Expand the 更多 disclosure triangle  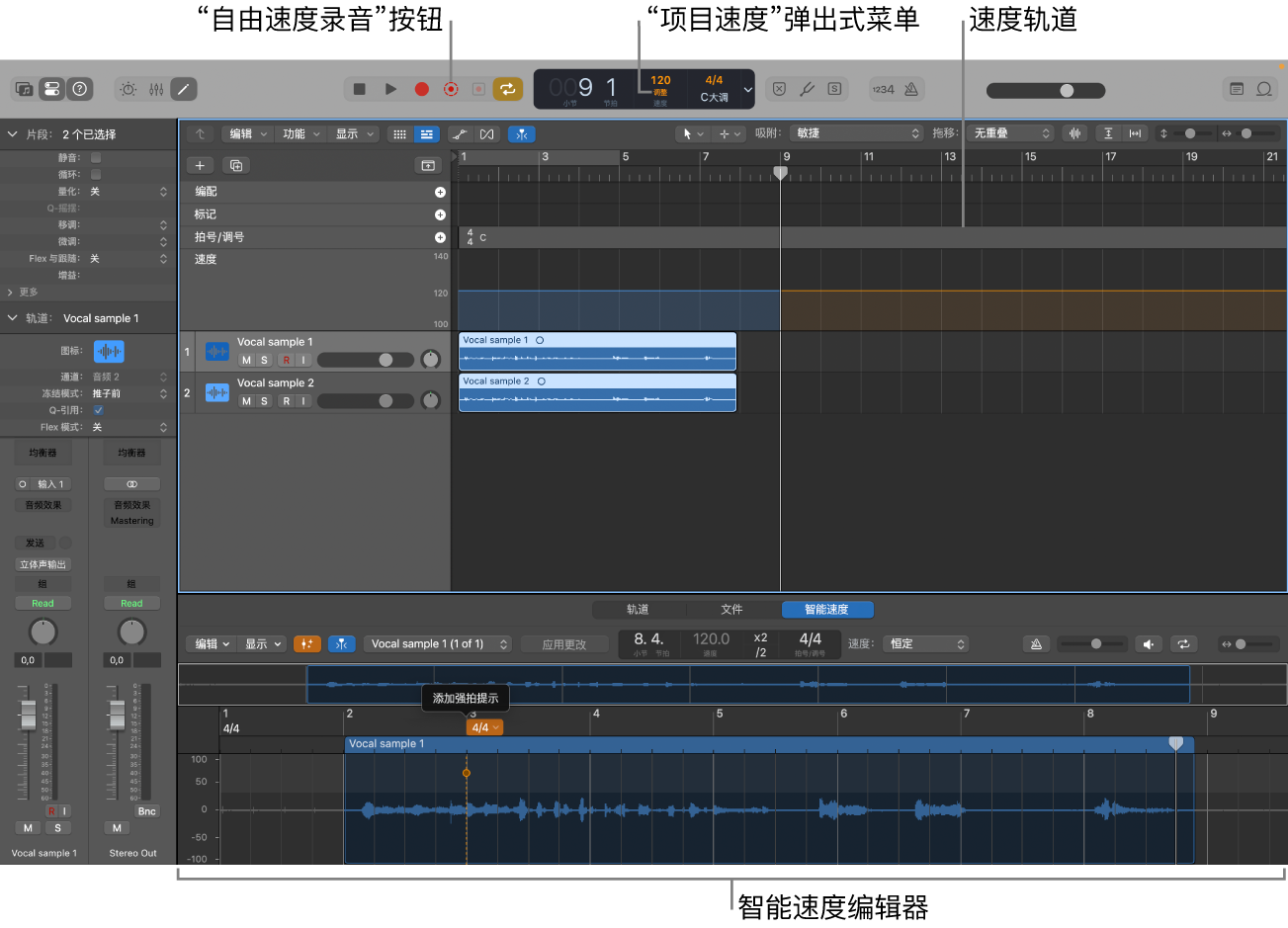coord(10,293)
